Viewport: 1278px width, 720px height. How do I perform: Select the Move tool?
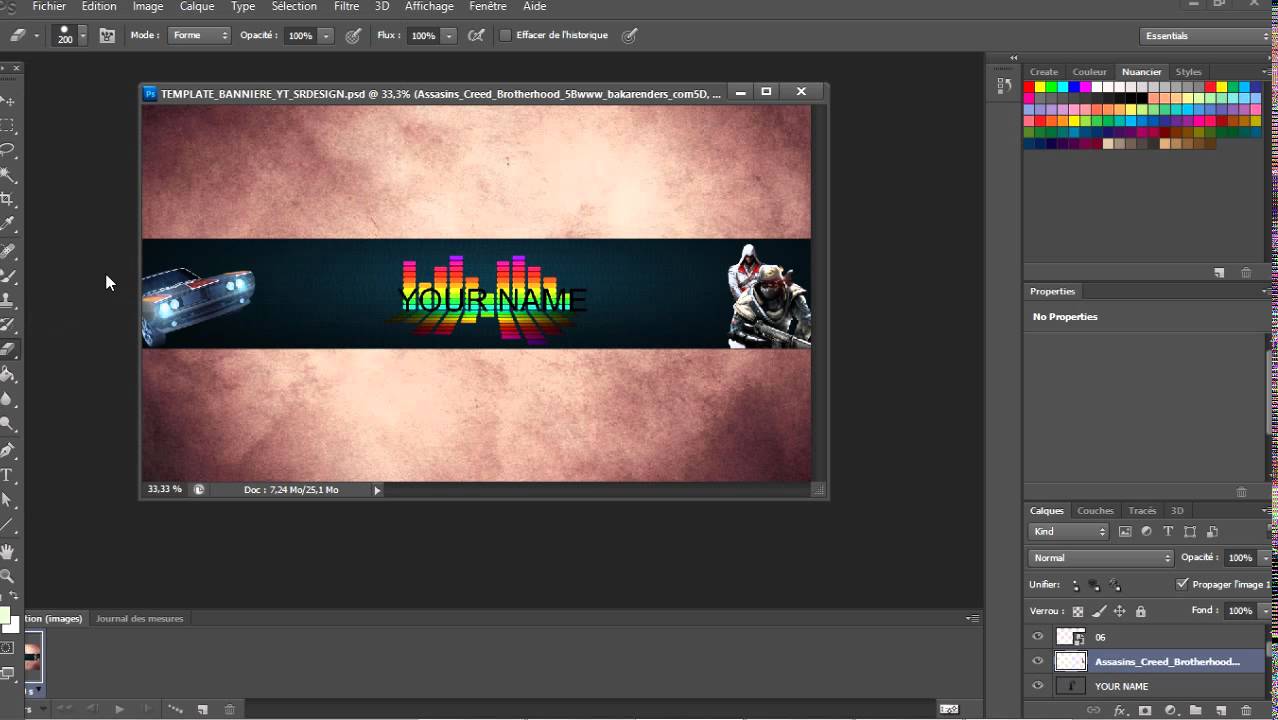[x=7, y=101]
